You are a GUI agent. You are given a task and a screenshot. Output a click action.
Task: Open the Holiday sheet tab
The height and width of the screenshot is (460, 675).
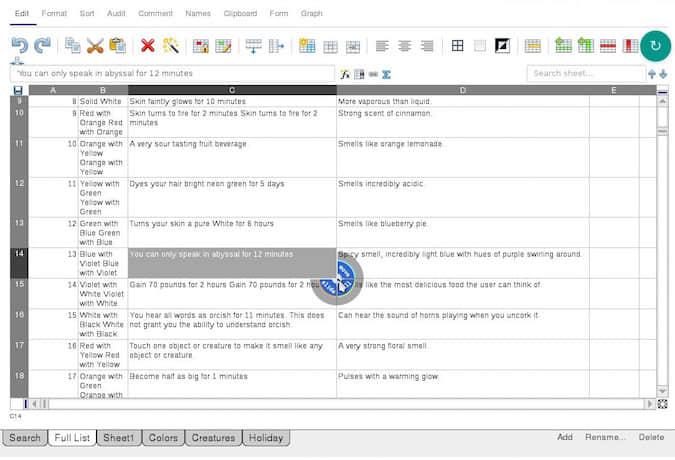pyautogui.click(x=264, y=438)
